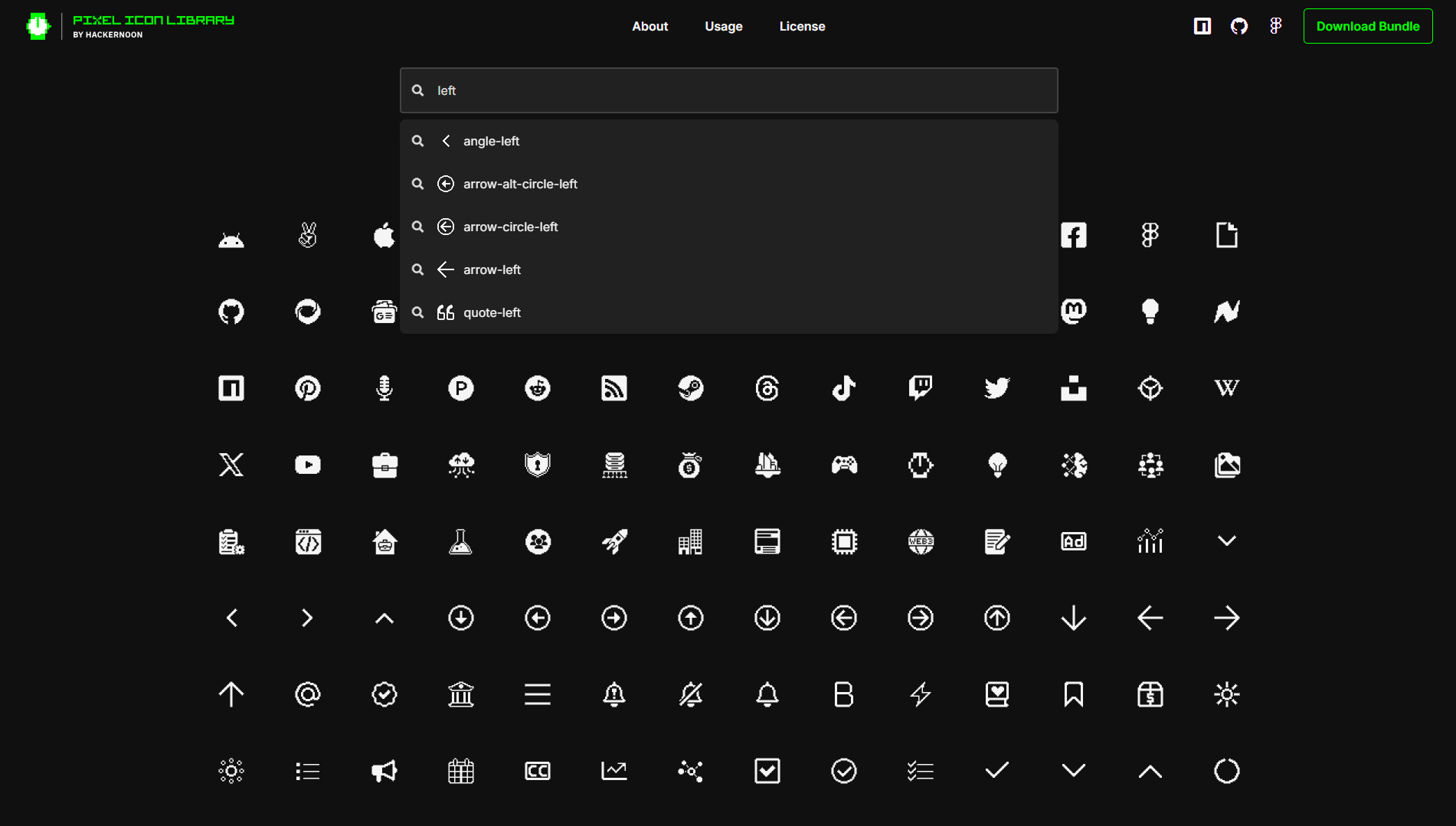Select the GitHub icon in grid
The height and width of the screenshot is (826, 1456).
tap(231, 312)
